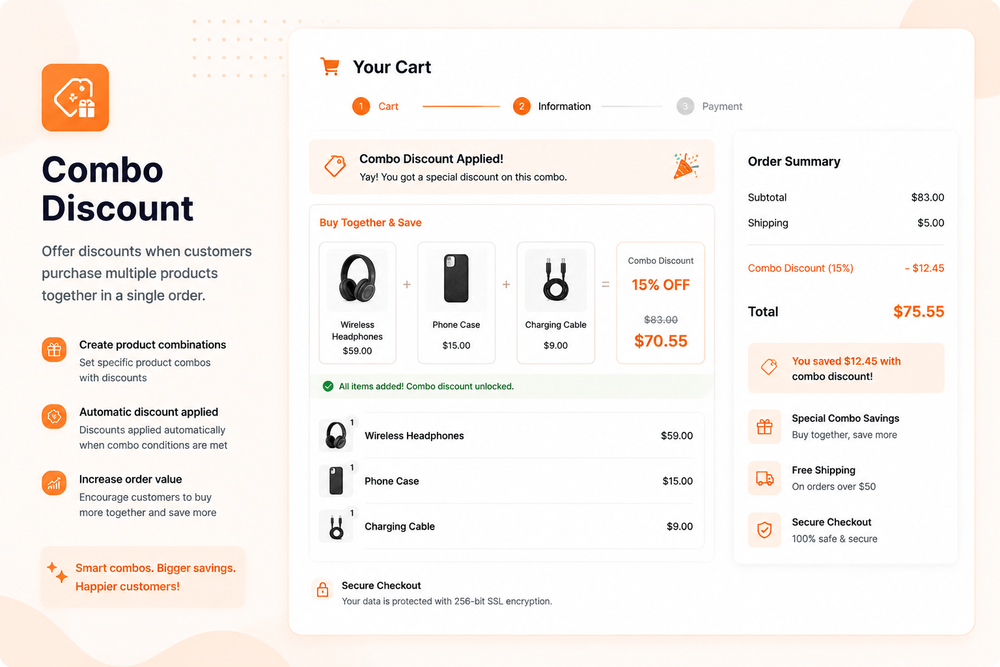Image resolution: width=1000 pixels, height=667 pixels.
Task: Click Phone Case thumbnail in cart list
Action: [335, 481]
